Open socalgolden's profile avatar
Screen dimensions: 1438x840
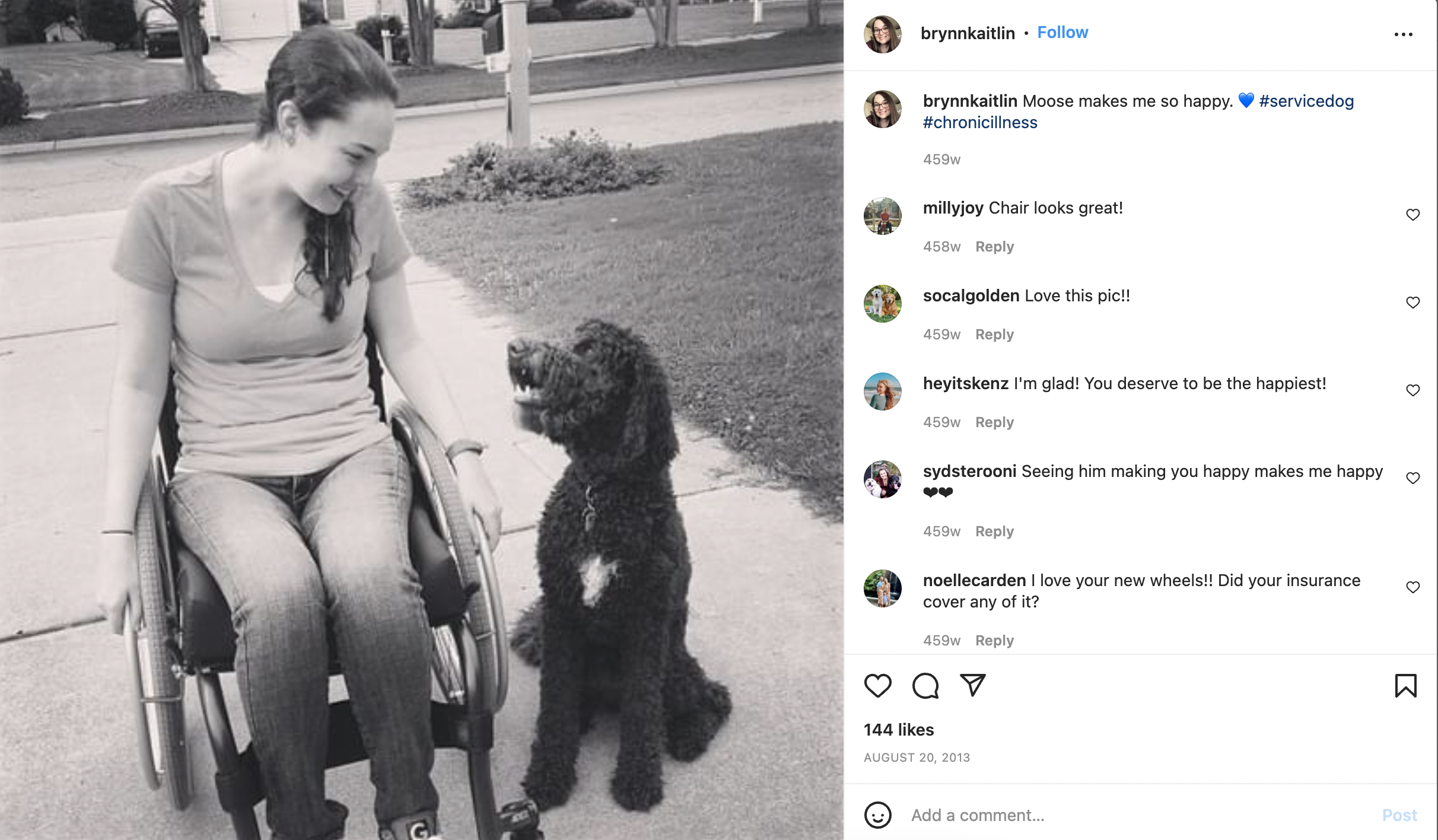click(883, 304)
